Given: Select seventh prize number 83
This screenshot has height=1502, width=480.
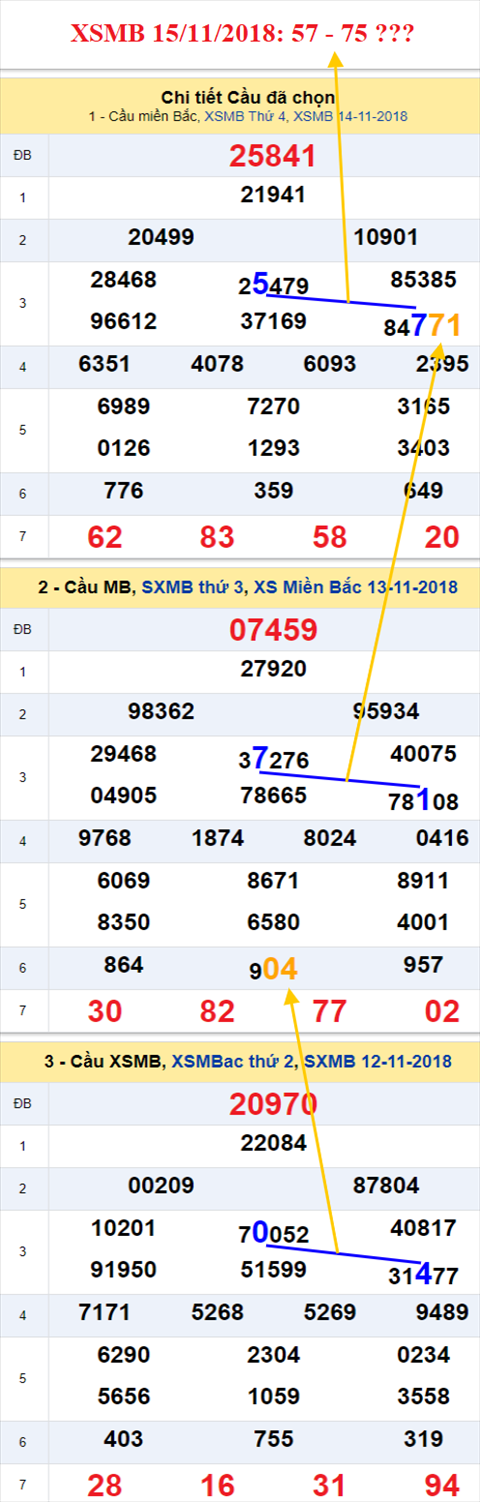Looking at the screenshot, I should [x=217, y=537].
